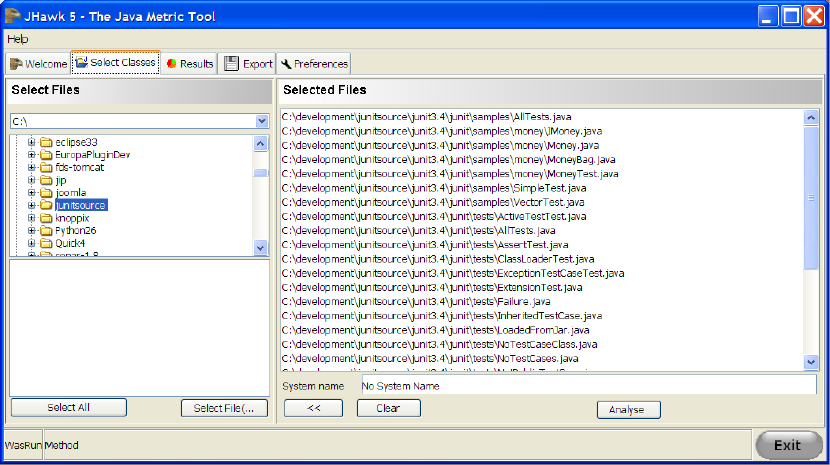This screenshot has width=830, height=465.
Task: Click the EuropaPluginDev folder icon
Action: click(x=47, y=155)
